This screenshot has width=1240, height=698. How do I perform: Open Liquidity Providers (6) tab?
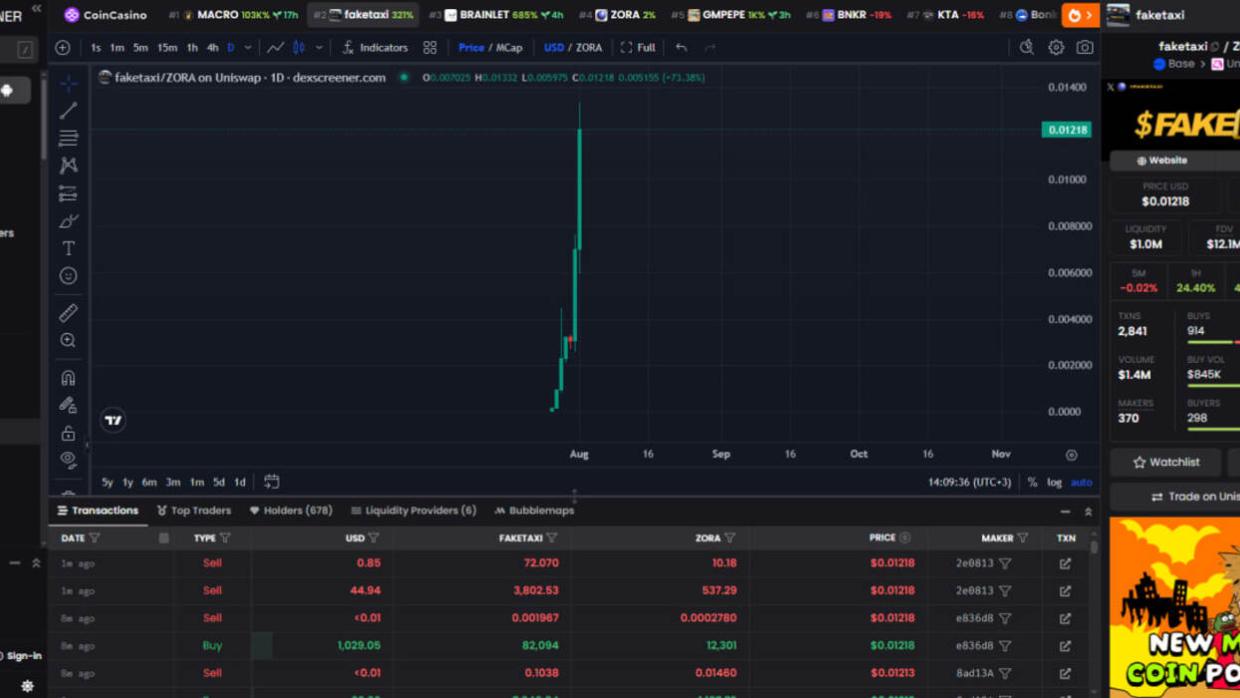pos(413,510)
